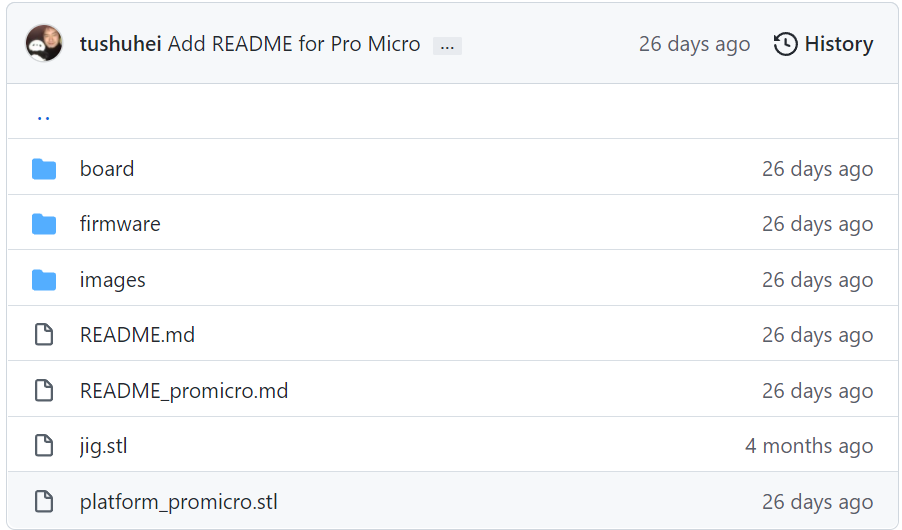Screen dimensions: 902x530
Task: Go to parent directory link
Action: [43, 114]
